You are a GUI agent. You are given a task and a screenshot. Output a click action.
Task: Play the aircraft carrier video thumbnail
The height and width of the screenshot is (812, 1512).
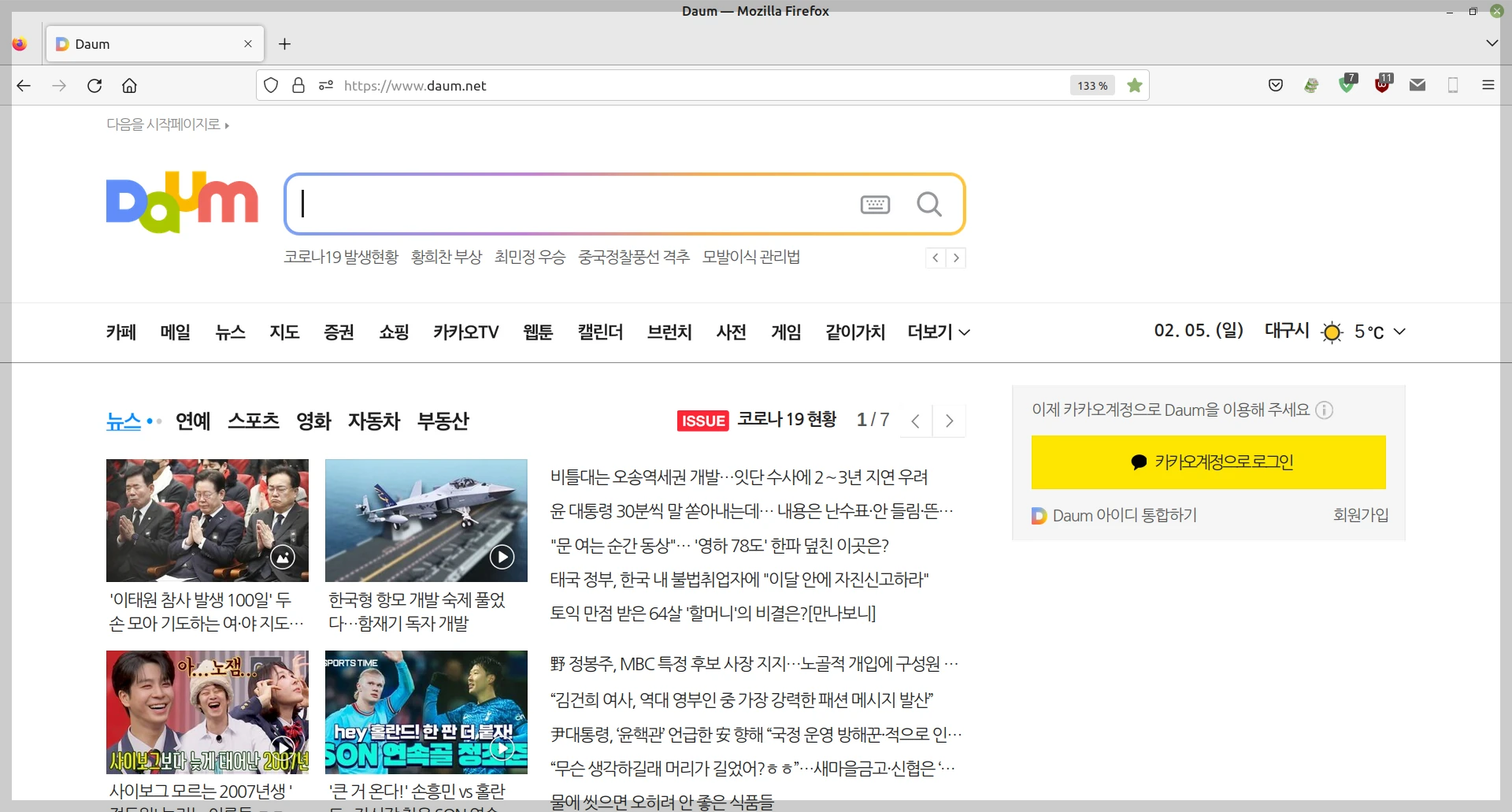point(426,521)
